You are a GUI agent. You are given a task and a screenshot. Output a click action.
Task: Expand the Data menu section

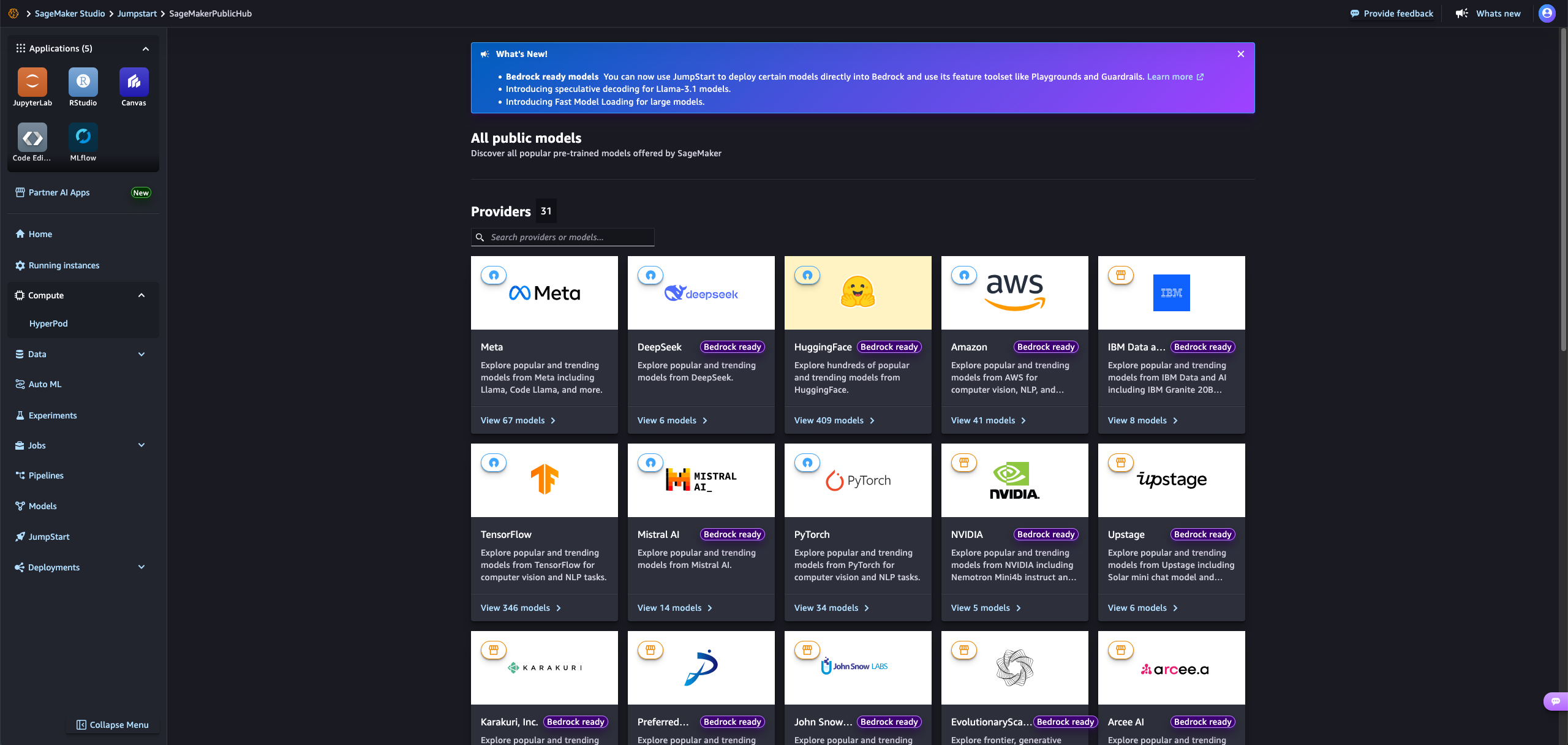[x=141, y=354]
